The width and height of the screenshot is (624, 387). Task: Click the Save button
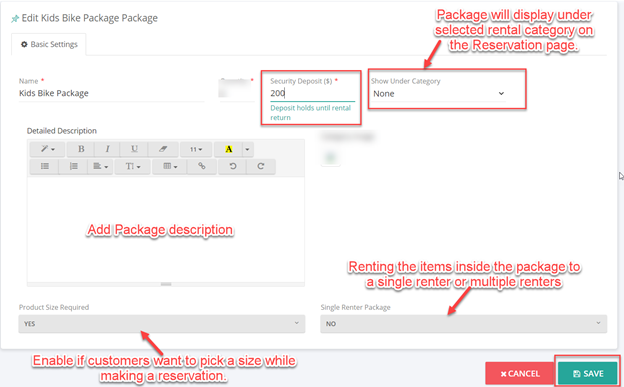[588, 373]
